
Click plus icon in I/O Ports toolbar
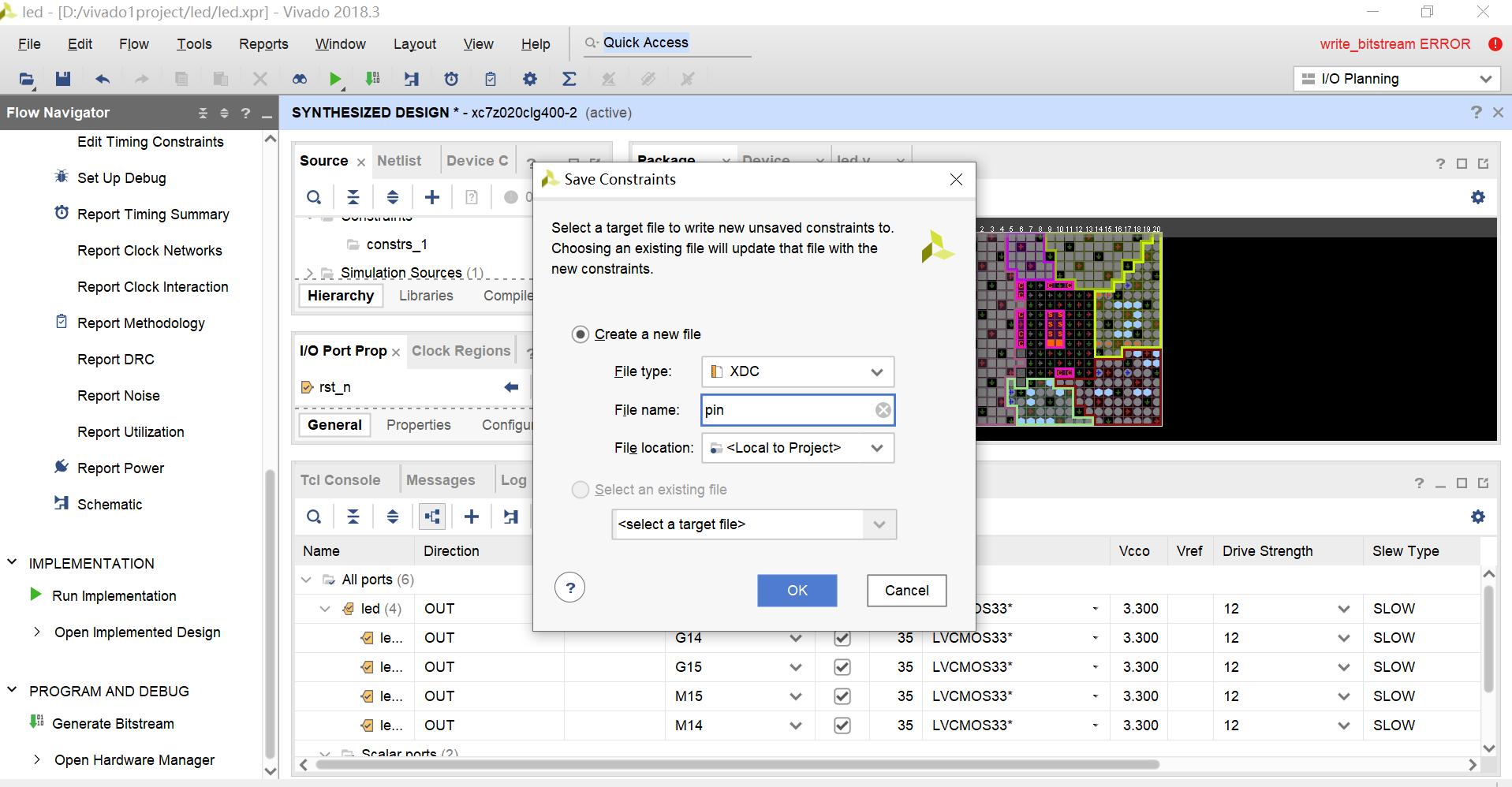tap(472, 517)
